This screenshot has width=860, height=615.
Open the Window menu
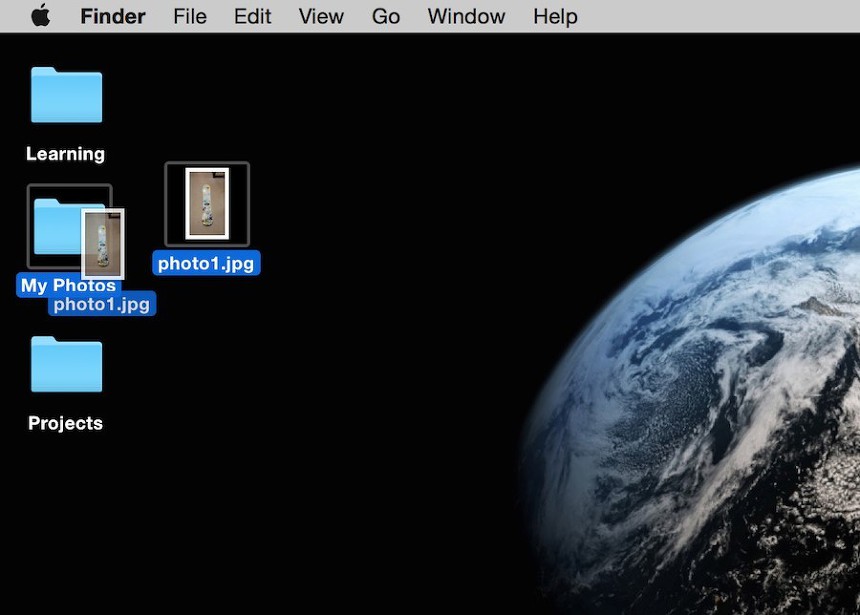point(468,16)
